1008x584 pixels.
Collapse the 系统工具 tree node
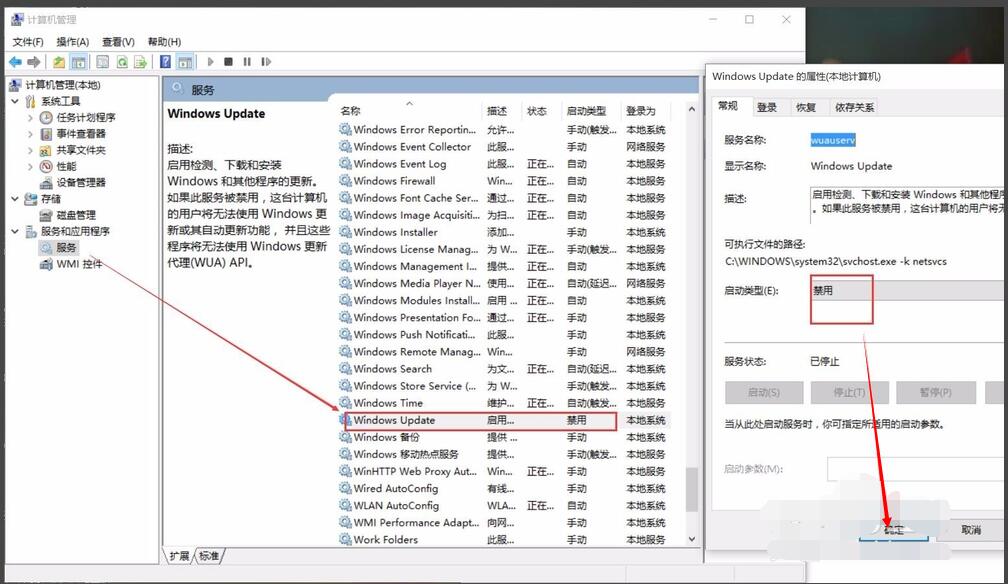pos(14,101)
